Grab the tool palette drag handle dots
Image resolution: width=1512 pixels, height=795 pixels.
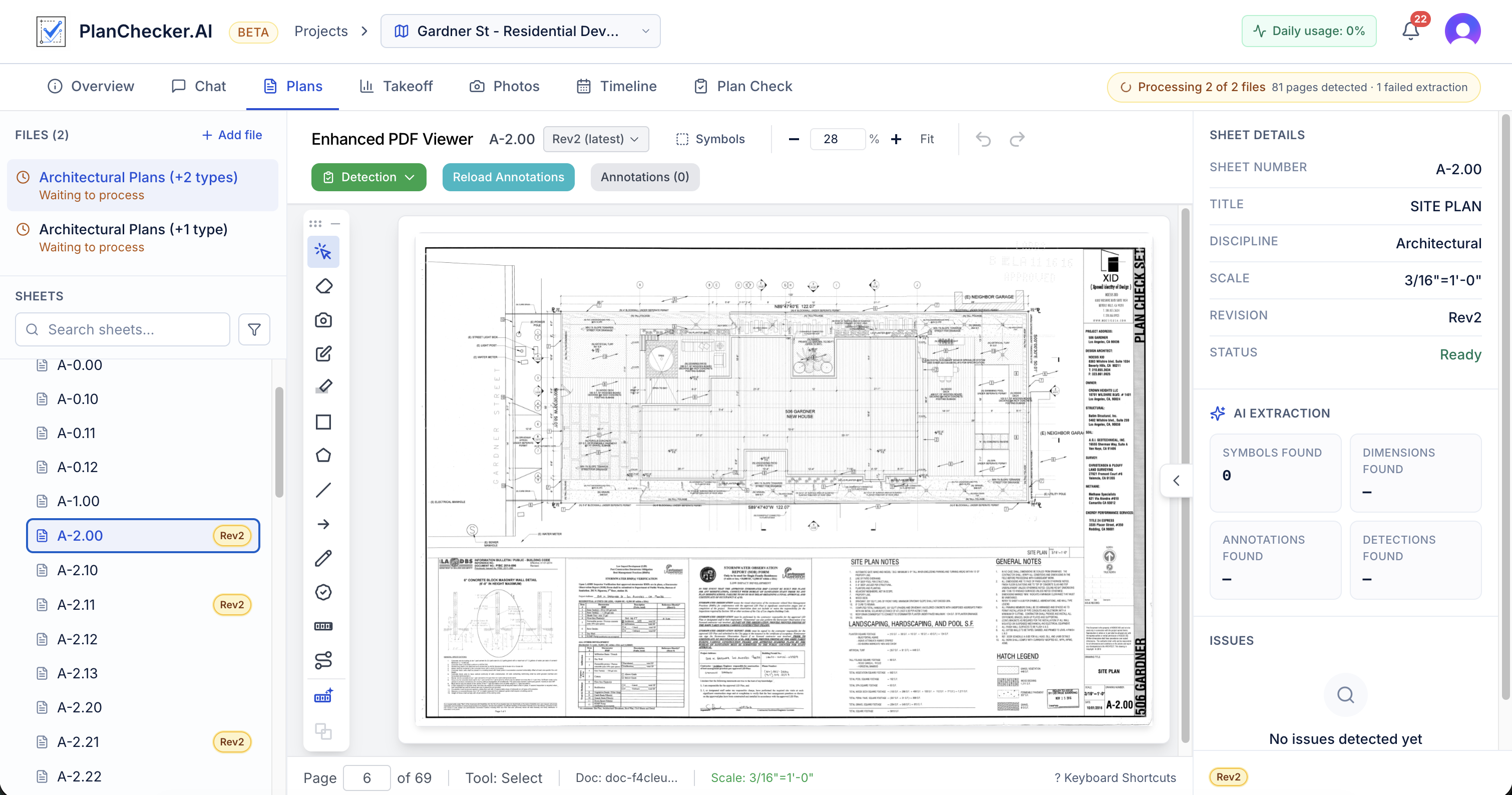click(x=315, y=224)
